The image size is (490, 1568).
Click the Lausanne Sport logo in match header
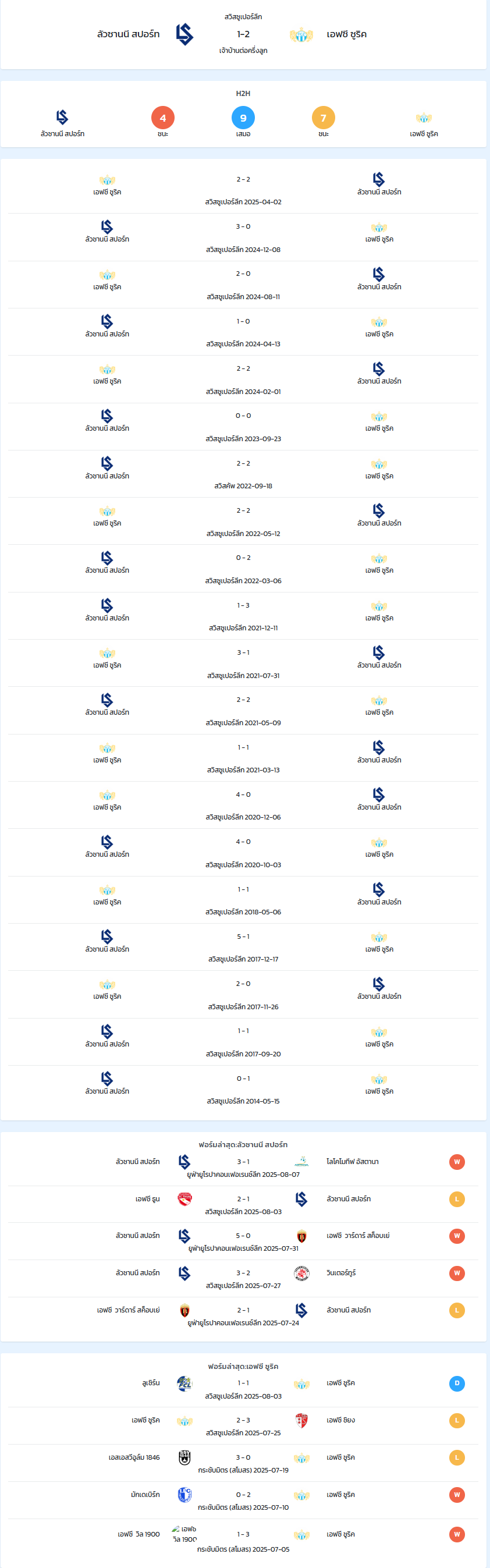tap(184, 35)
